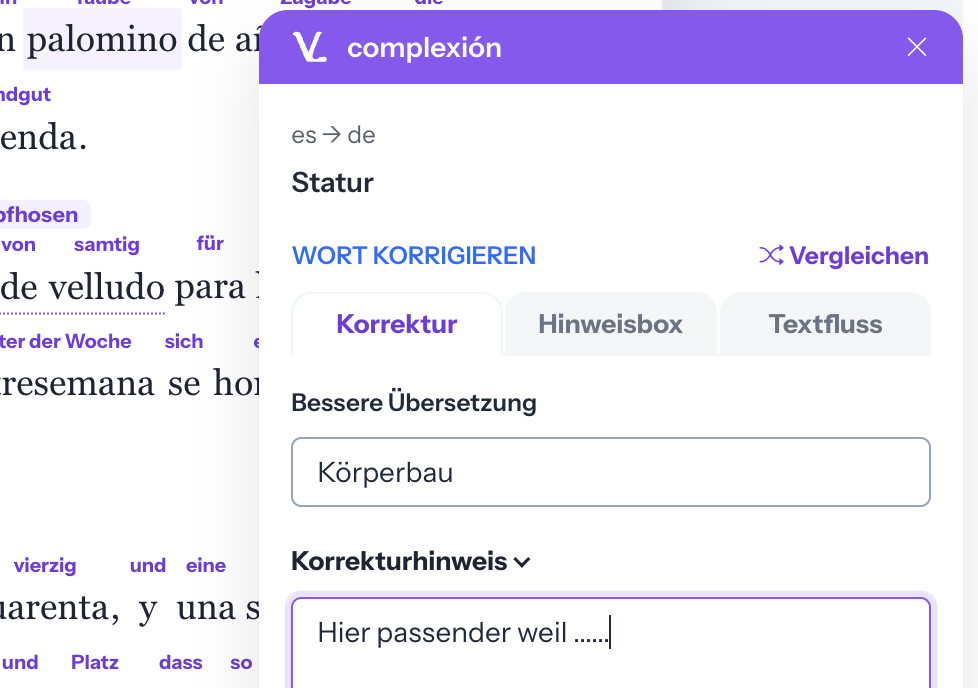Click the shuffle icon beside Vergleichen
978x688 pixels.
[771, 255]
